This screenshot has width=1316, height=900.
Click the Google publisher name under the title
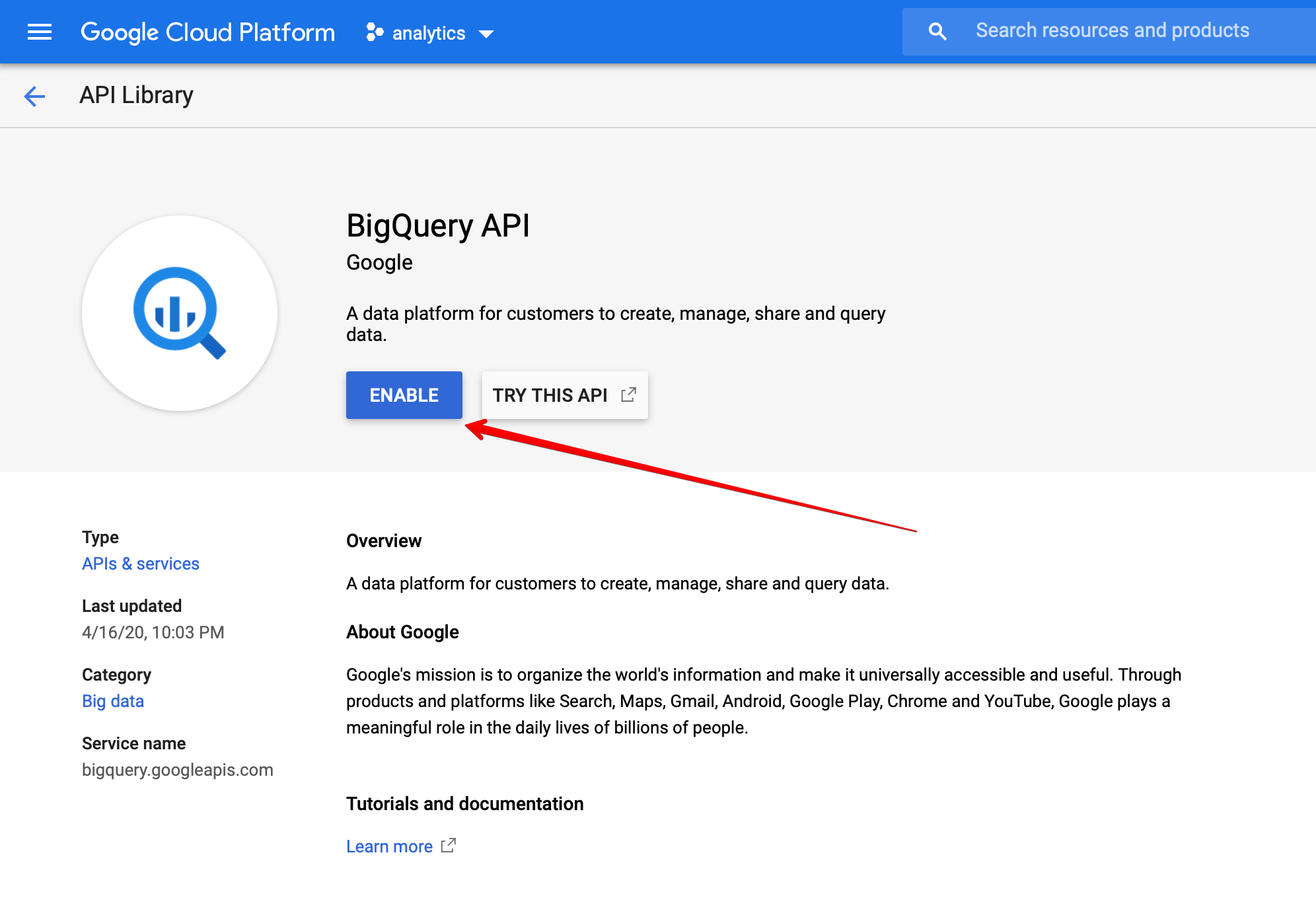click(x=379, y=262)
